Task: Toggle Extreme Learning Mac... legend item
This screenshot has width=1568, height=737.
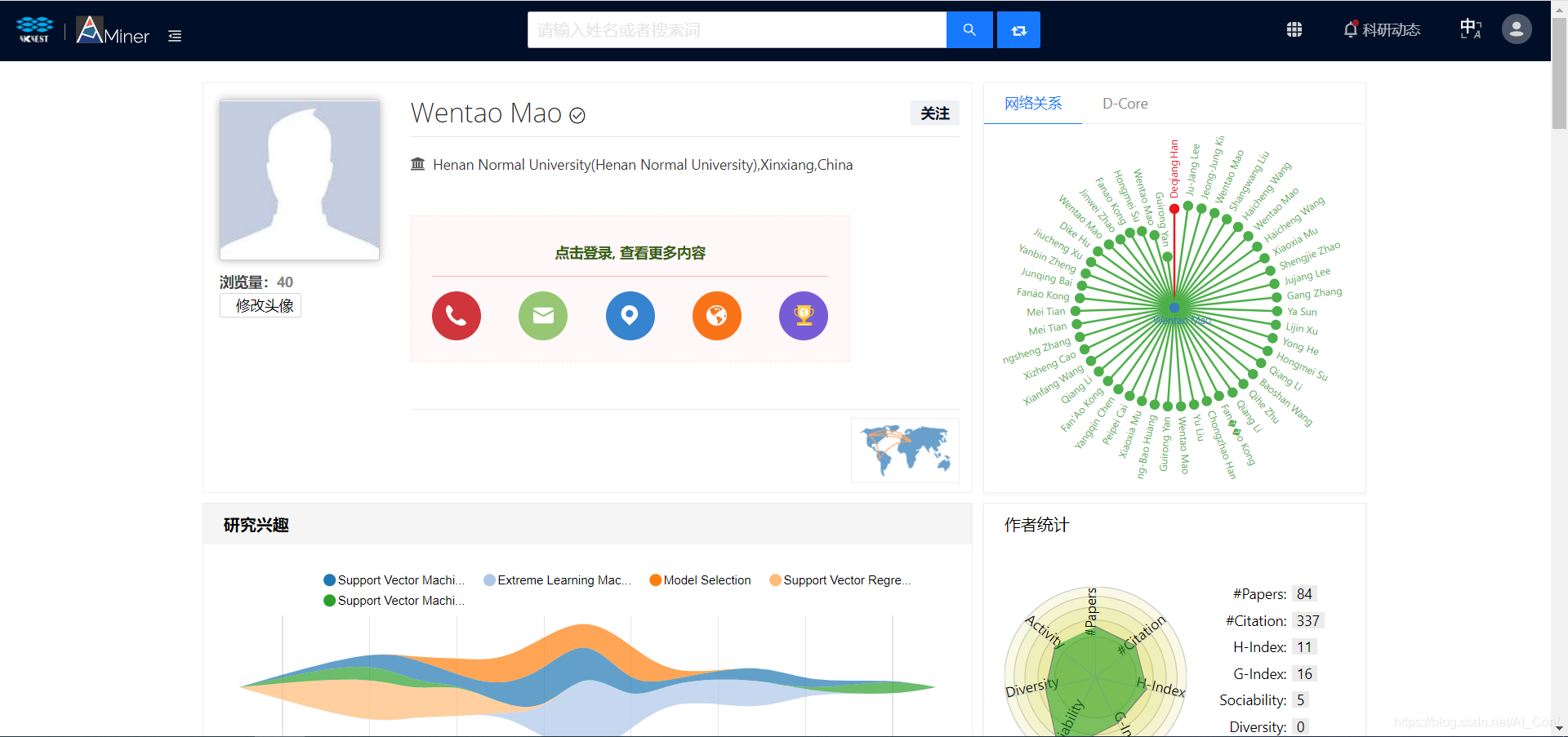Action: pos(557,580)
